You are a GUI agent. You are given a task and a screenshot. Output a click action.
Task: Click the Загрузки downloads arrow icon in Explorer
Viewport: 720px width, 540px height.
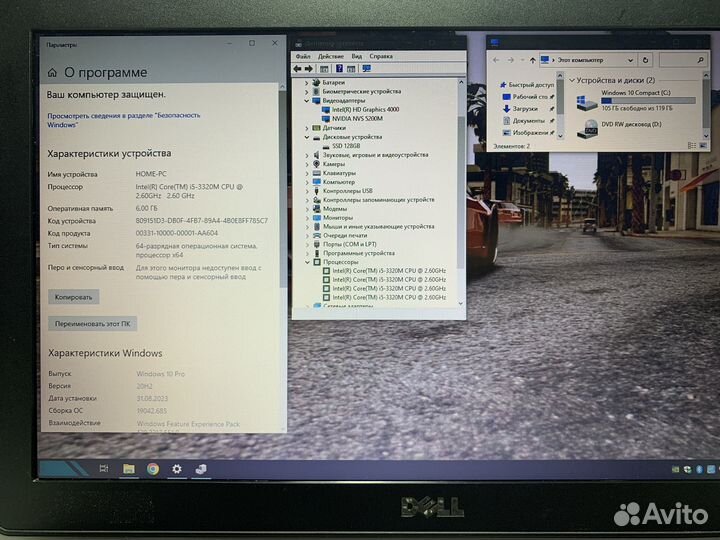[x=506, y=109]
